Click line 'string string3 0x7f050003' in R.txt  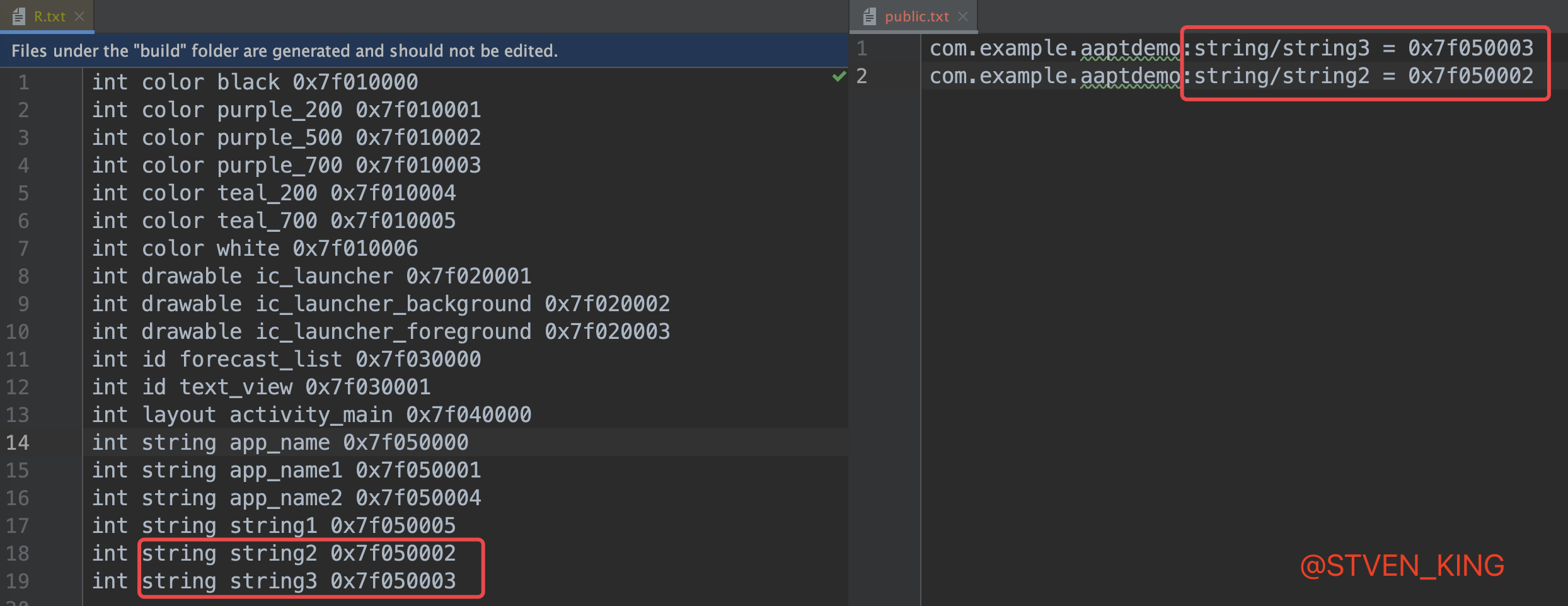[x=274, y=581]
